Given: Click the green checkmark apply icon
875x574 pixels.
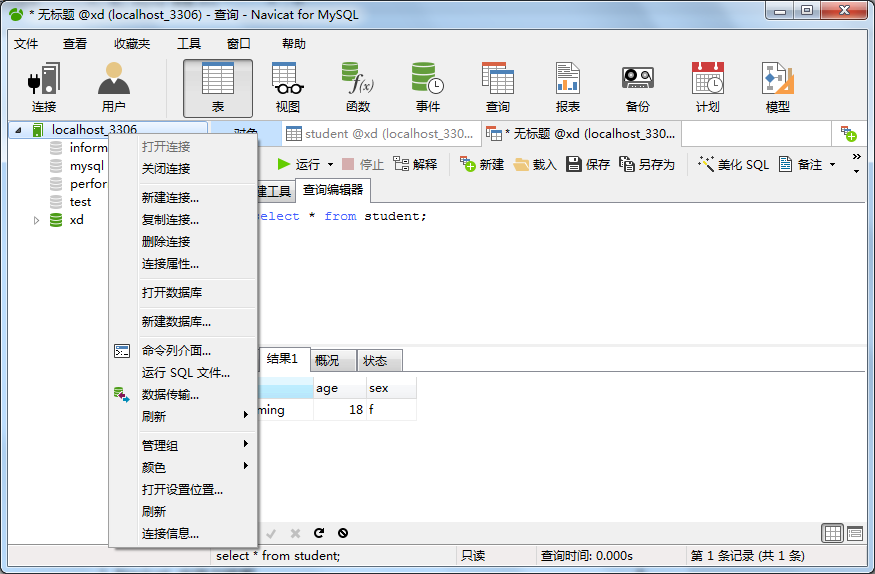Looking at the screenshot, I should [x=271, y=533].
